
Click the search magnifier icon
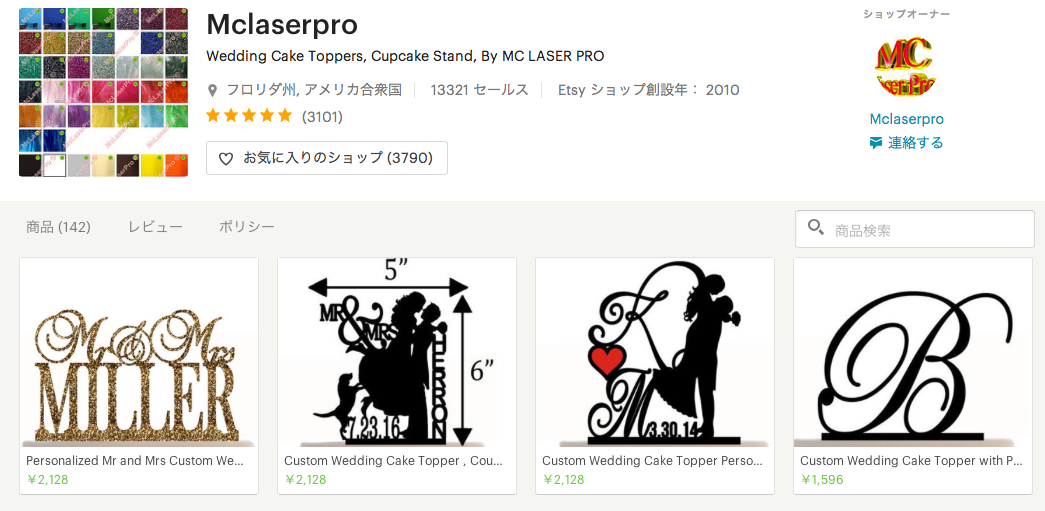point(816,228)
